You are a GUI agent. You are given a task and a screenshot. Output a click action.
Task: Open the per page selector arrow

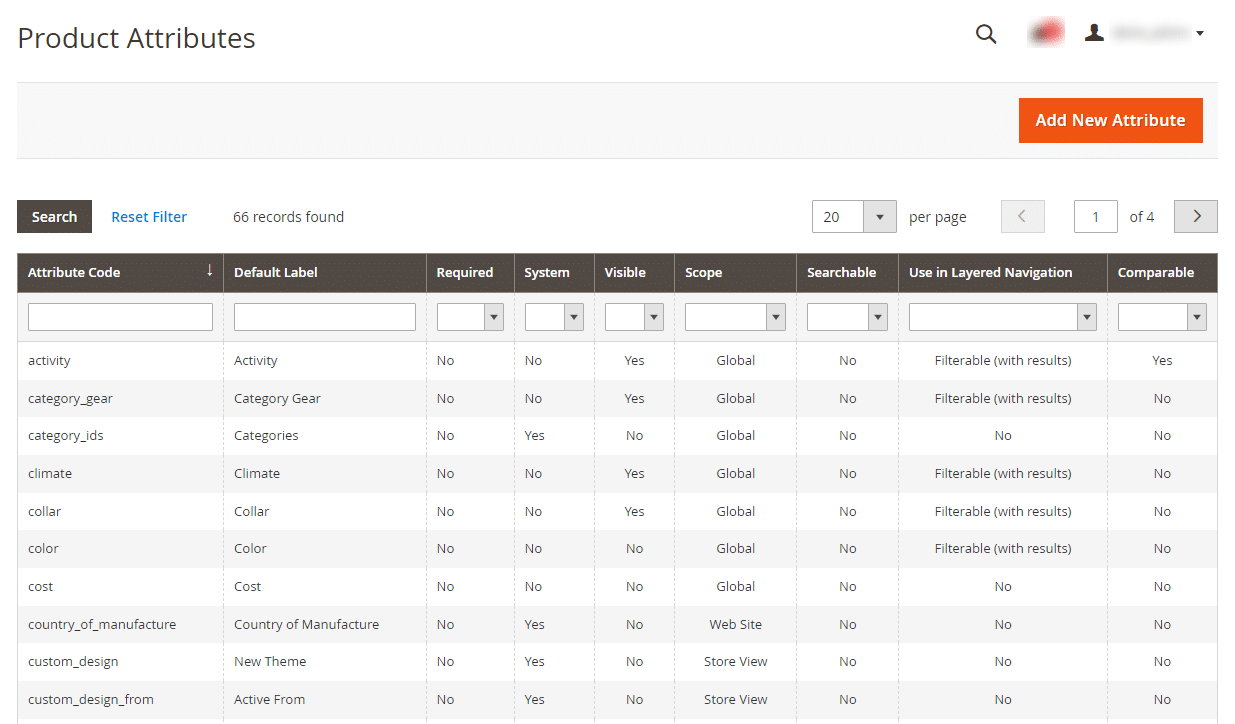click(879, 216)
